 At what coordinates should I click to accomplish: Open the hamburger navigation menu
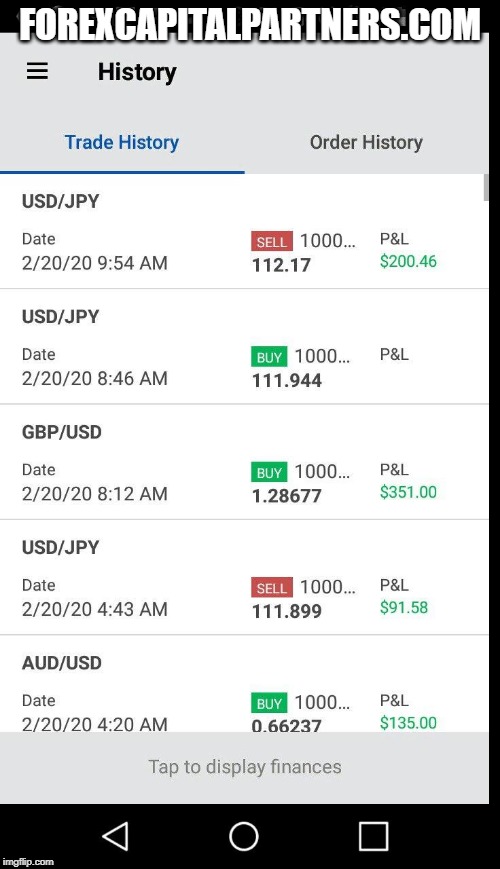click(37, 71)
